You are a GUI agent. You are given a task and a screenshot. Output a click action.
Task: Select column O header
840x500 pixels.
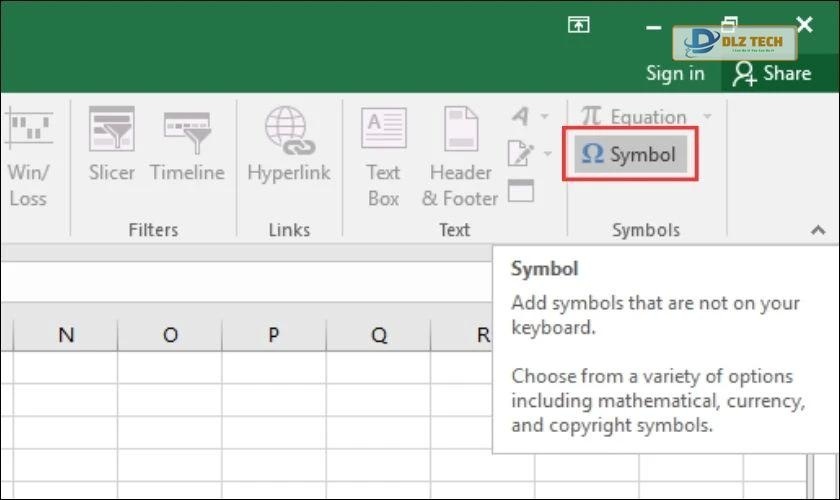[170, 335]
